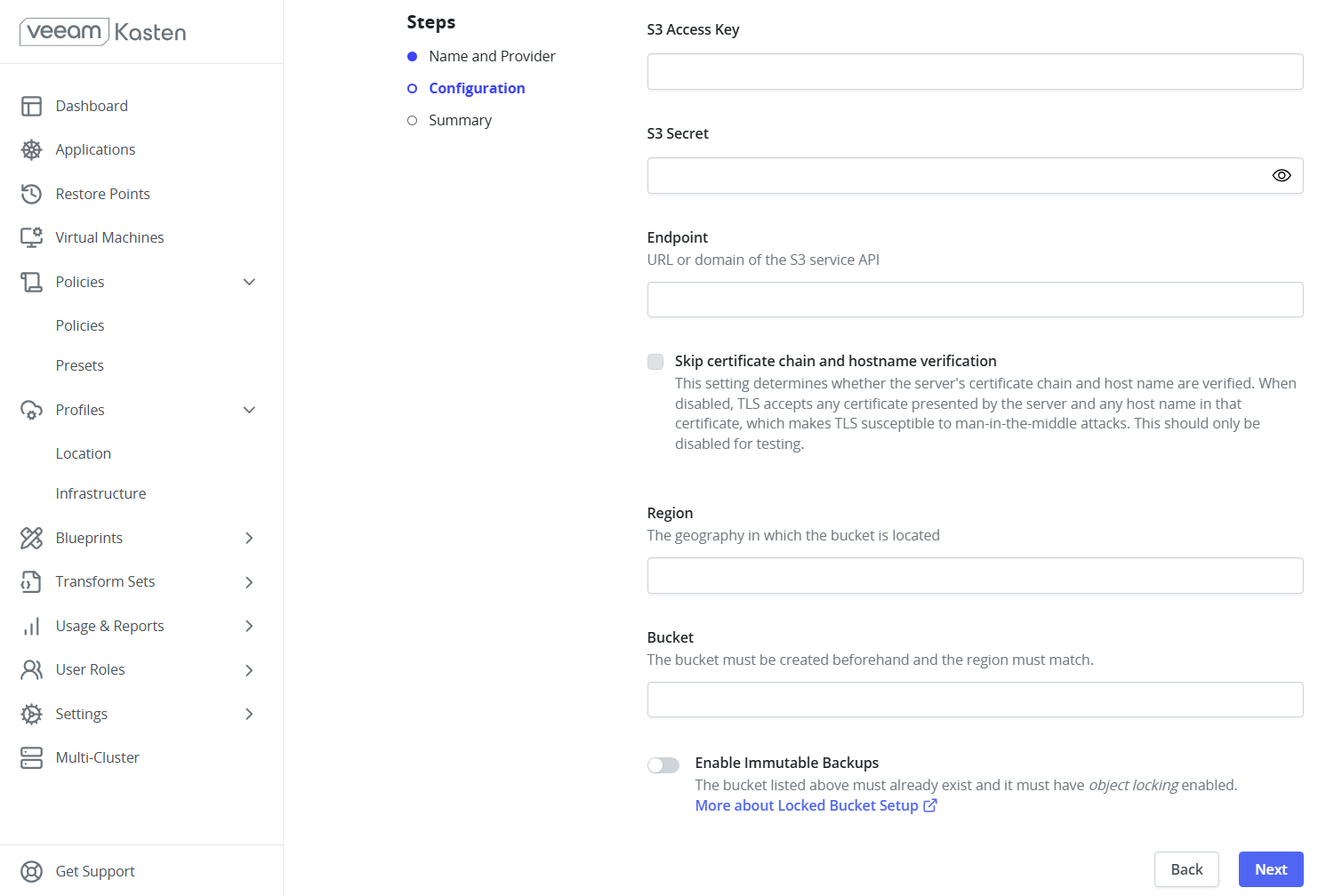Show S3 Secret using the eye icon
This screenshot has height=896, width=1318.
(1281, 176)
